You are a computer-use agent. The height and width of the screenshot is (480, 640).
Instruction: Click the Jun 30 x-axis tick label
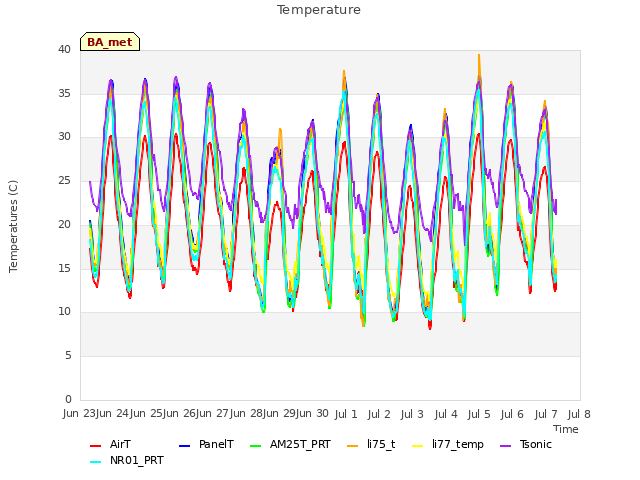(x=310, y=414)
